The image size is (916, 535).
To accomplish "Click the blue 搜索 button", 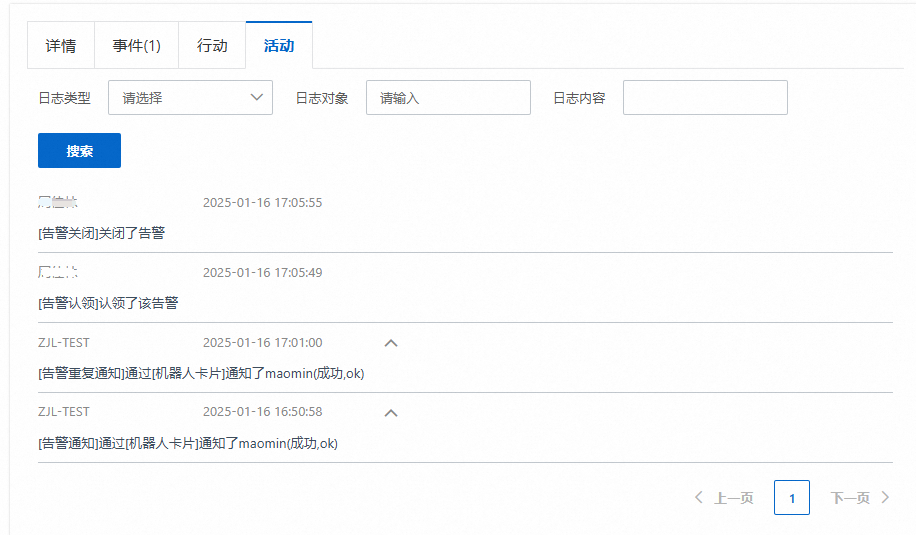I will (x=79, y=151).
